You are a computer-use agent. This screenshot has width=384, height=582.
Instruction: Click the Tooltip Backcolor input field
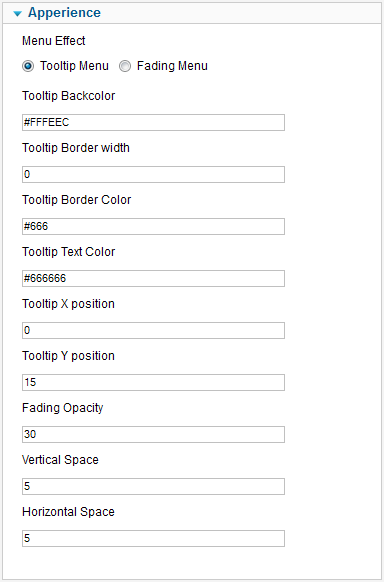(153, 122)
